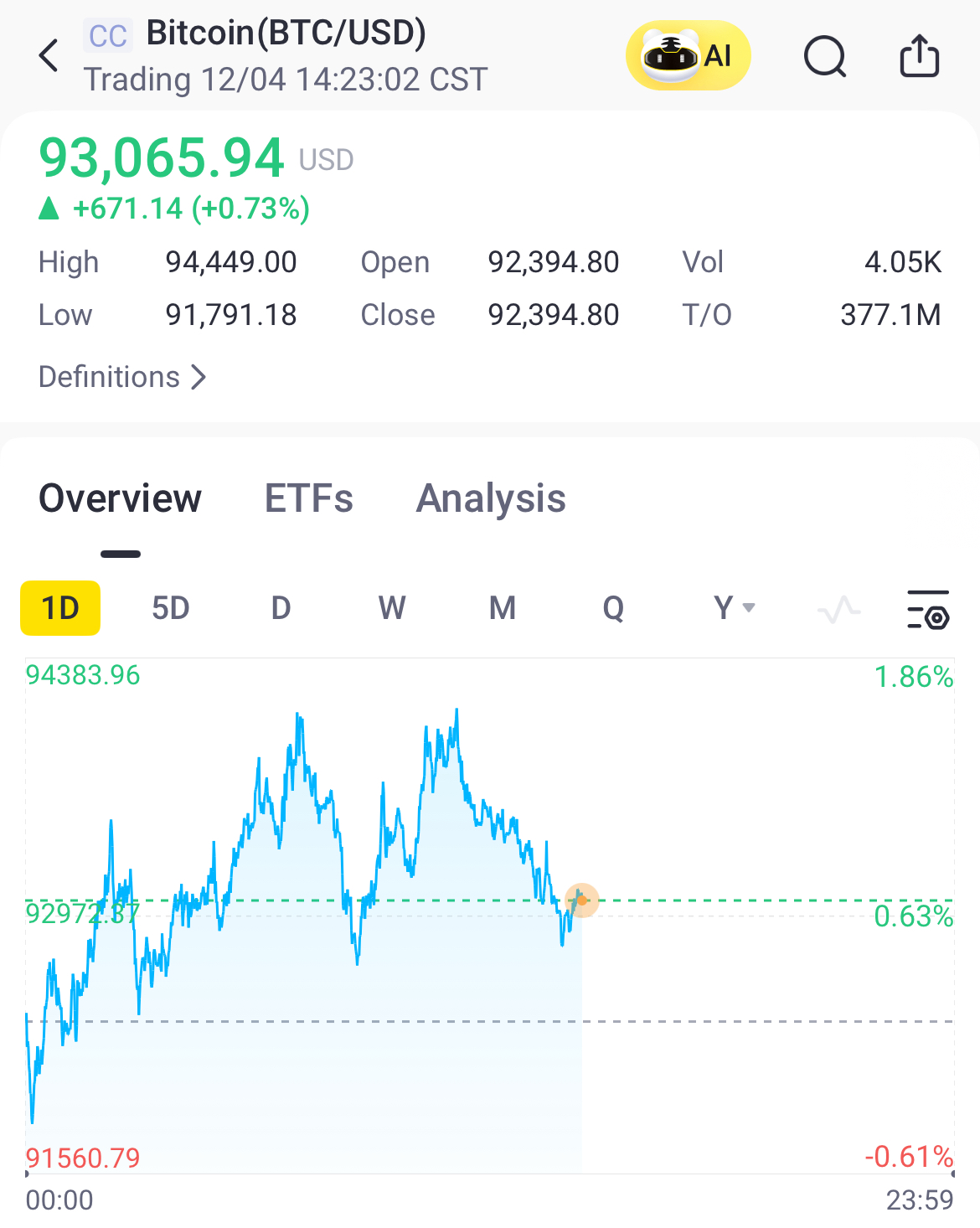
Task: Toggle the chart indicator waveform icon
Action: pos(838,609)
